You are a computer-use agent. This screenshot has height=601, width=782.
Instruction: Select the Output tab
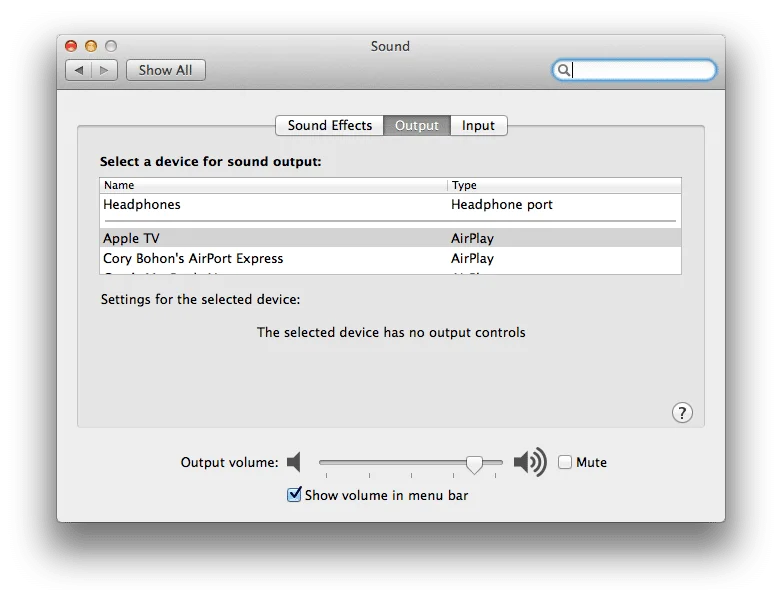416,125
